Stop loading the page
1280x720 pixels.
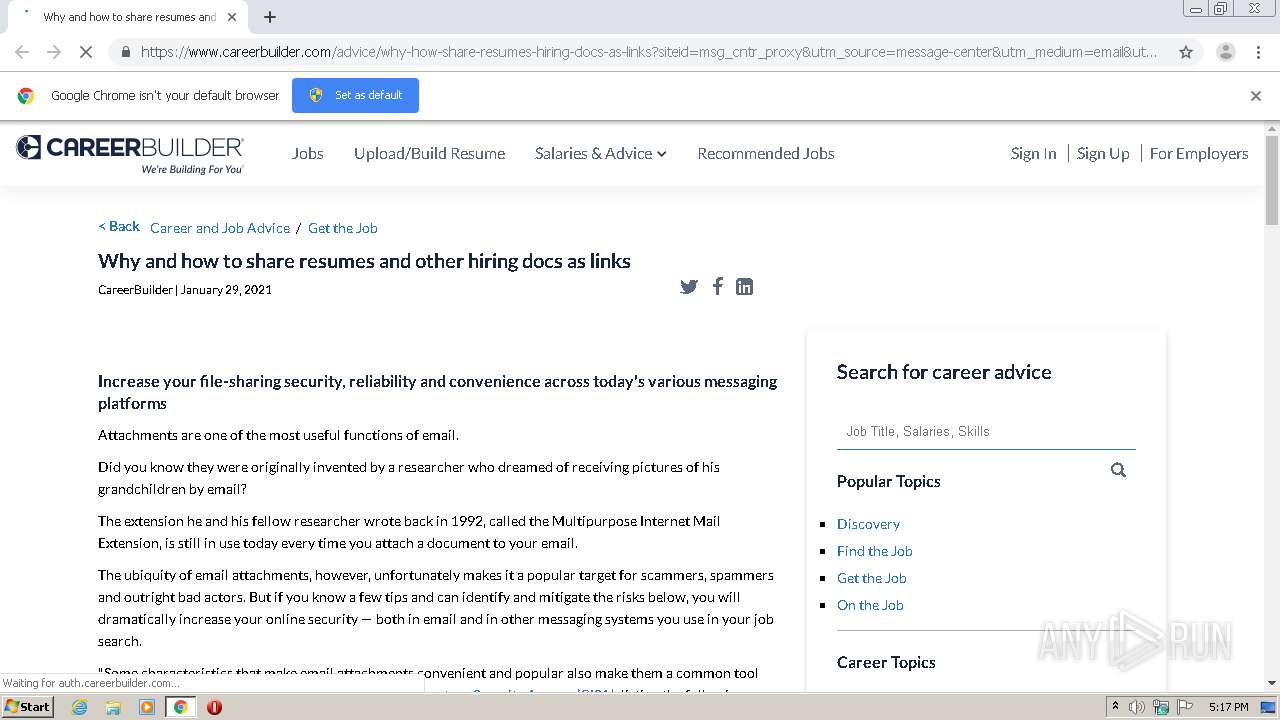pyautogui.click(x=86, y=52)
